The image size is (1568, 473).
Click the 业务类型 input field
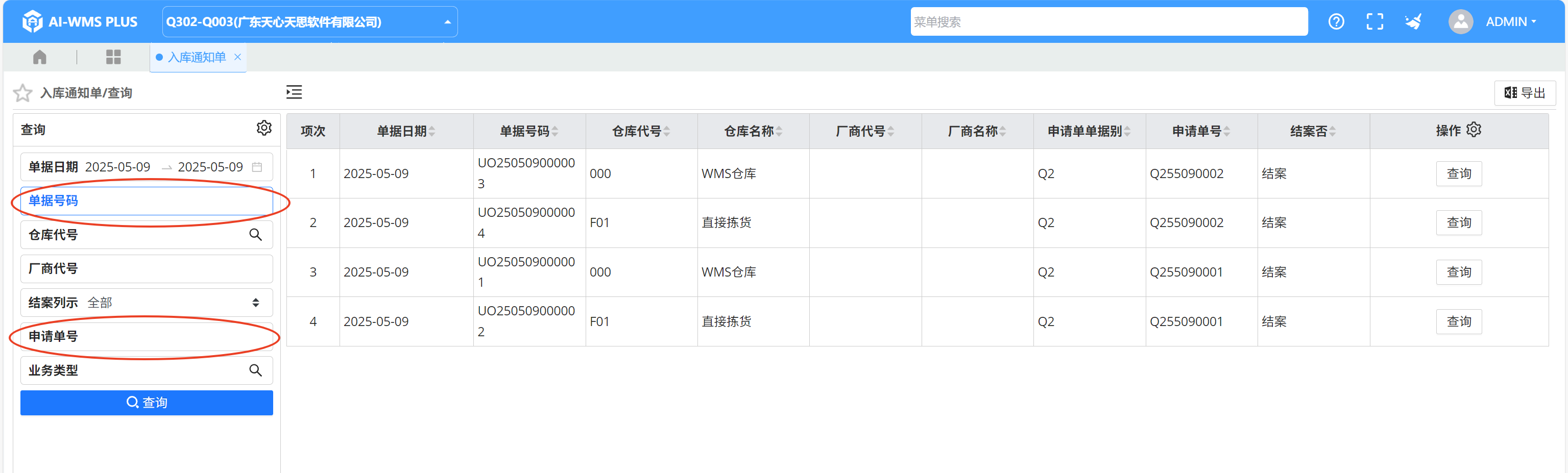tap(147, 370)
